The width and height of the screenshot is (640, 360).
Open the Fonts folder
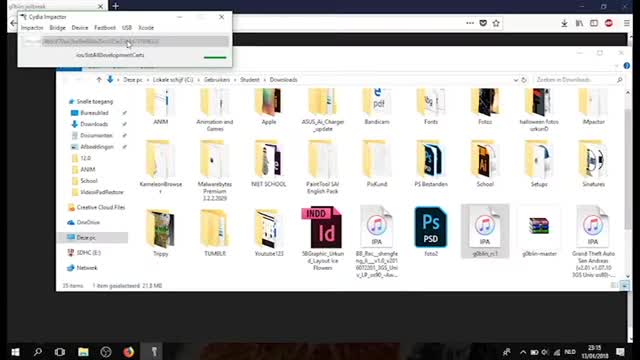[x=431, y=107]
